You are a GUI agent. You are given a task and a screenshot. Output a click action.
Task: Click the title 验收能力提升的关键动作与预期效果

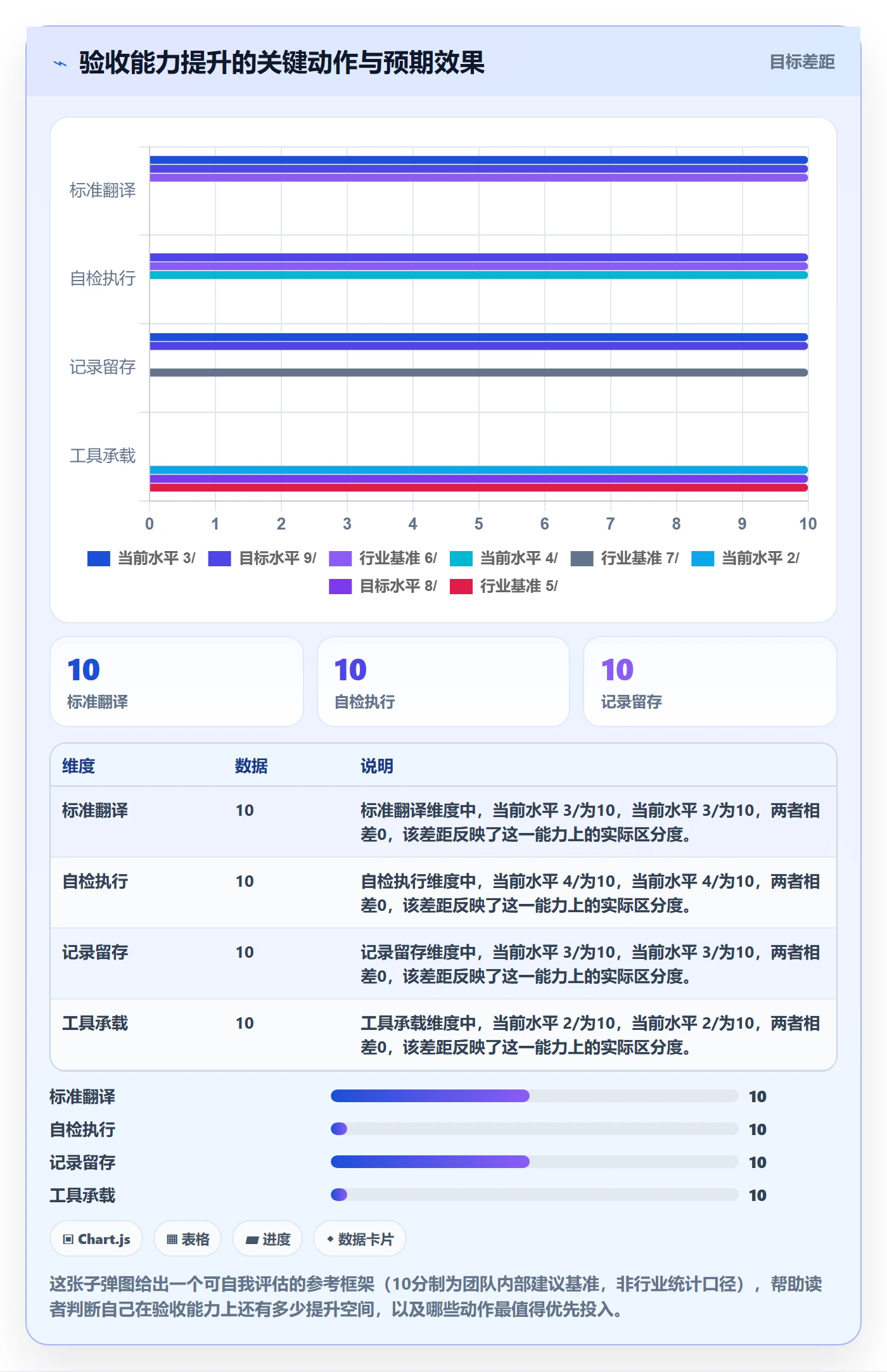[x=282, y=63]
